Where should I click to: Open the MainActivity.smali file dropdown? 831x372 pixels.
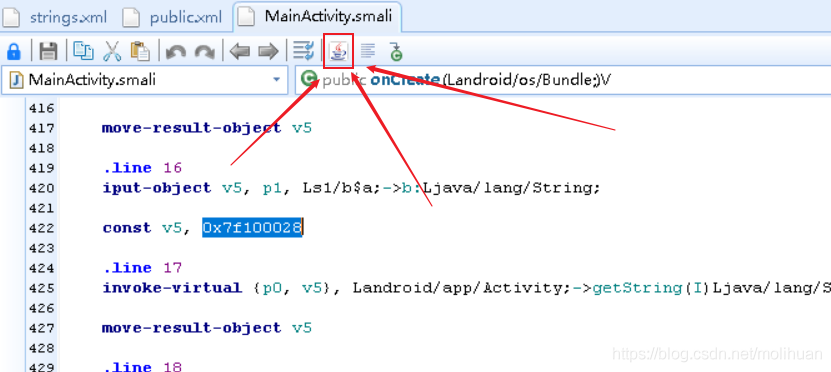(144, 80)
